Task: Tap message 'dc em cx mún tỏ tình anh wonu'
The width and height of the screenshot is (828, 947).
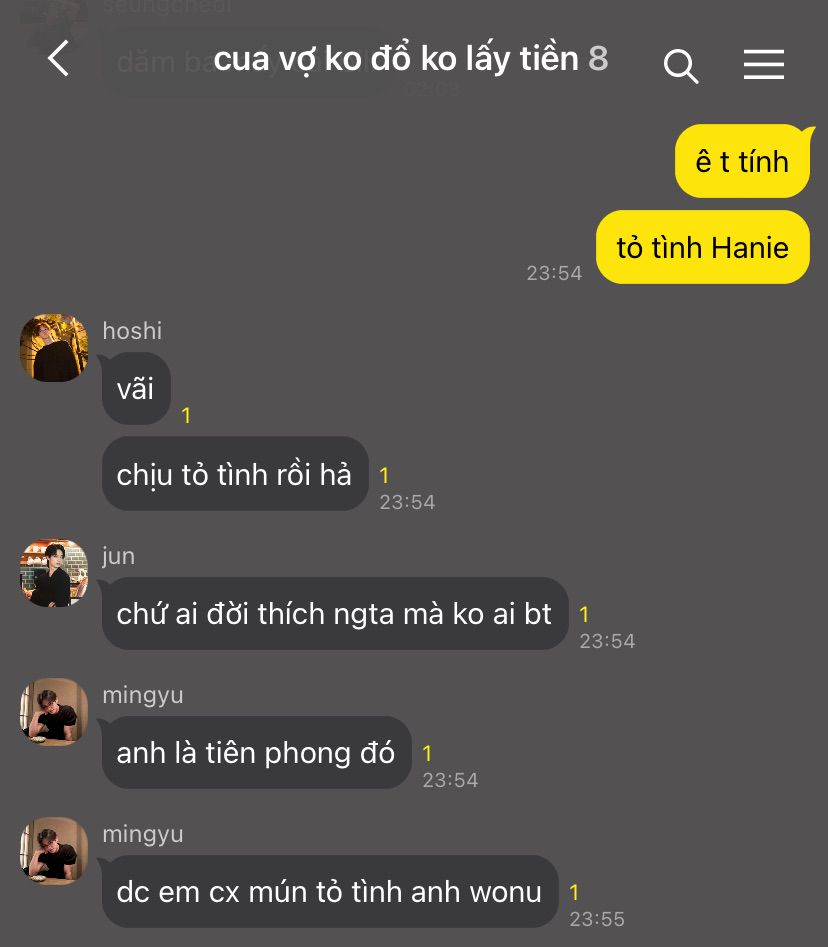Action: pos(330,891)
